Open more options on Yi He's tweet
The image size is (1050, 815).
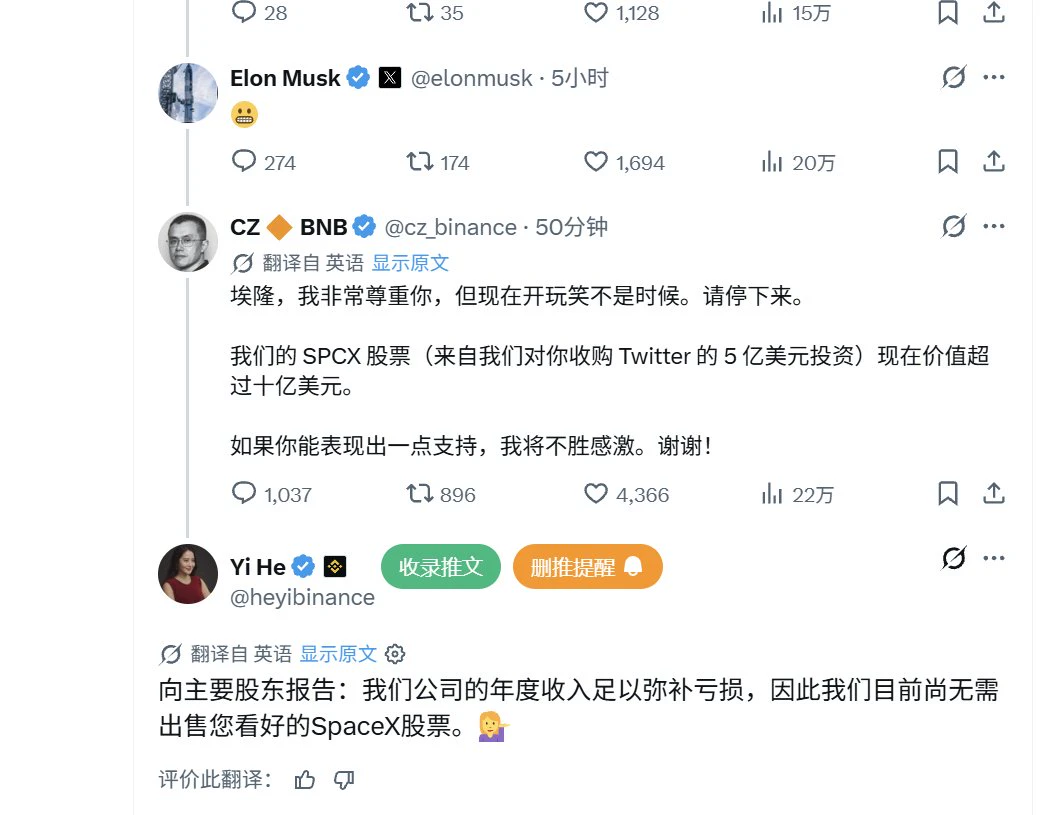tap(994, 558)
